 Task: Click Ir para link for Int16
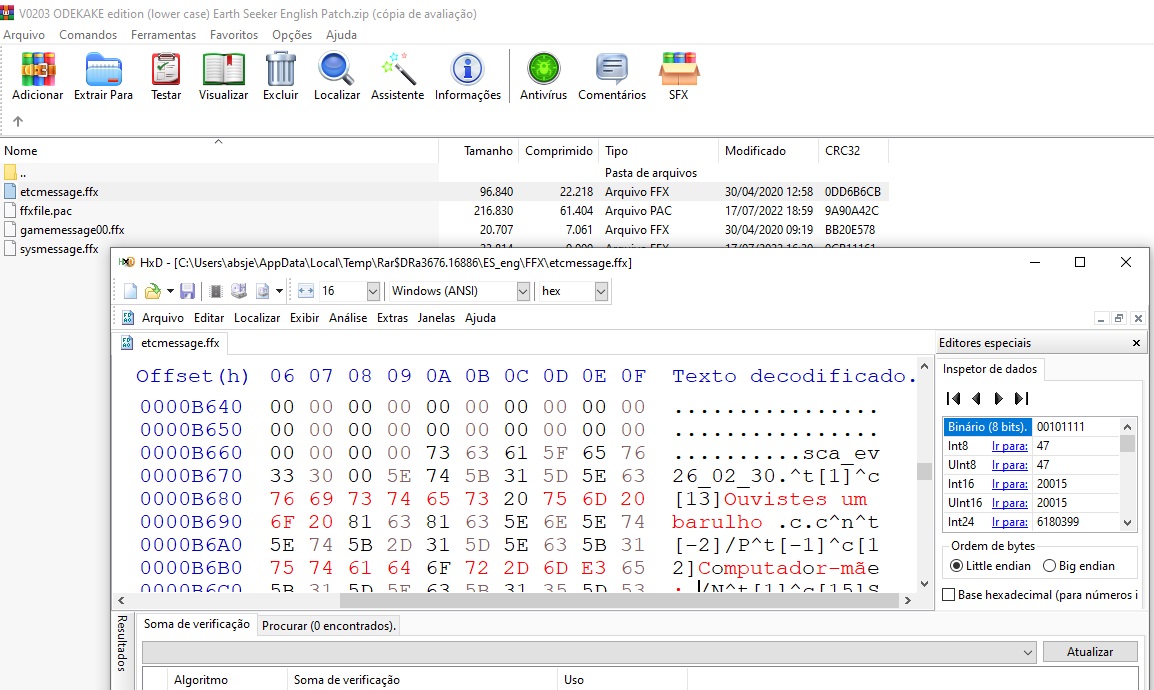point(1010,484)
